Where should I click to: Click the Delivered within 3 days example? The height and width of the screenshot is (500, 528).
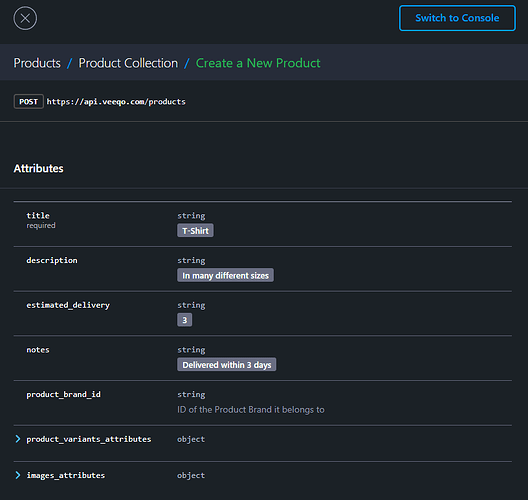227,365
